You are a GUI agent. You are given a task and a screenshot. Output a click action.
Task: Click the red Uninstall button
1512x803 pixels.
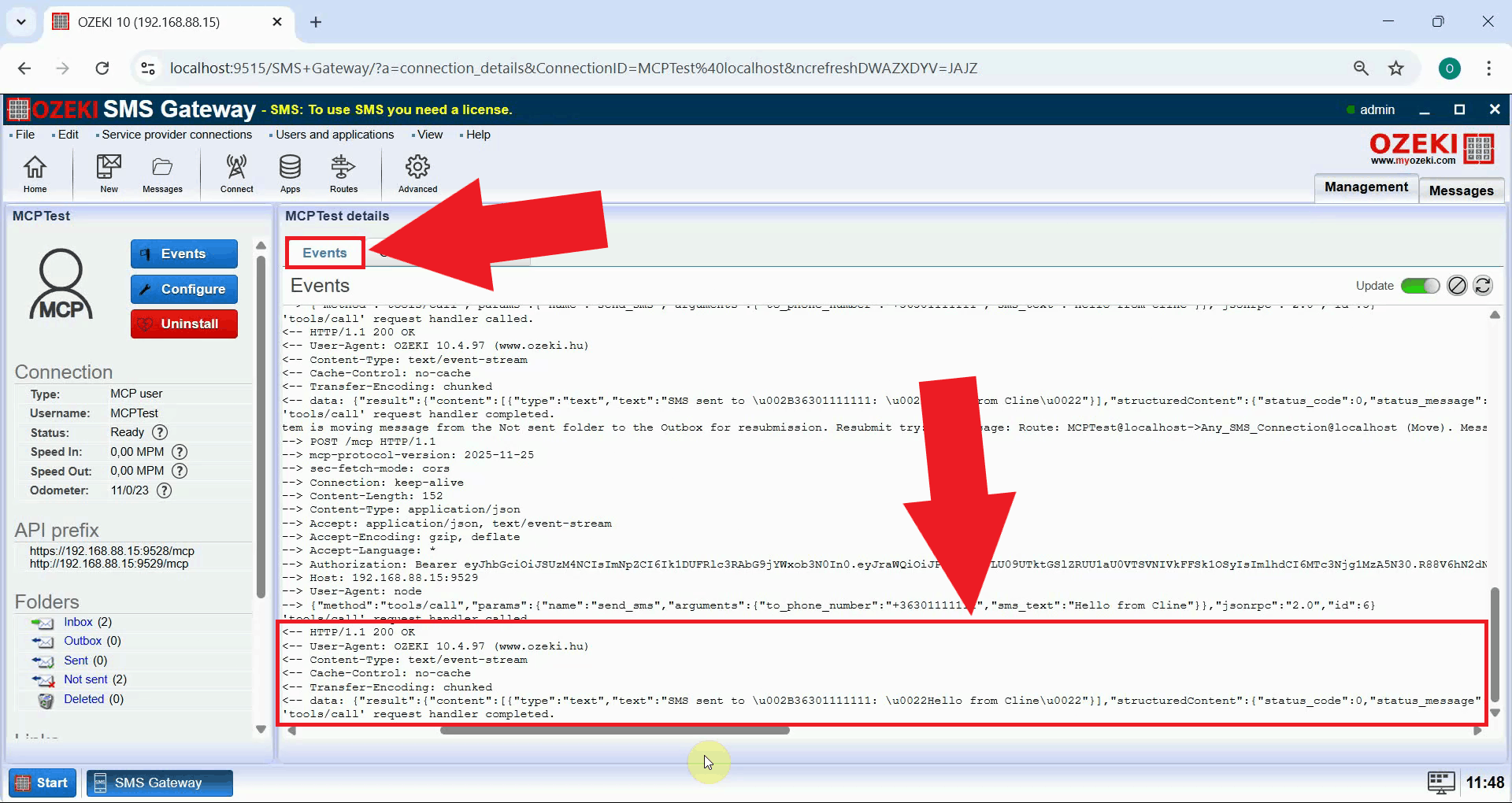point(184,324)
